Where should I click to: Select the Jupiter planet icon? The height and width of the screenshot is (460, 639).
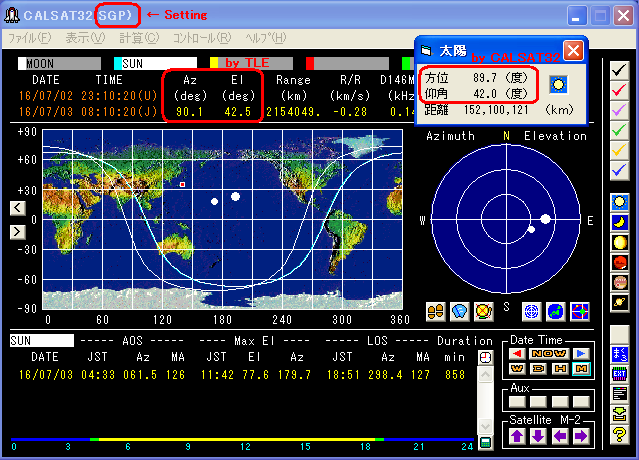pyautogui.click(x=619, y=283)
